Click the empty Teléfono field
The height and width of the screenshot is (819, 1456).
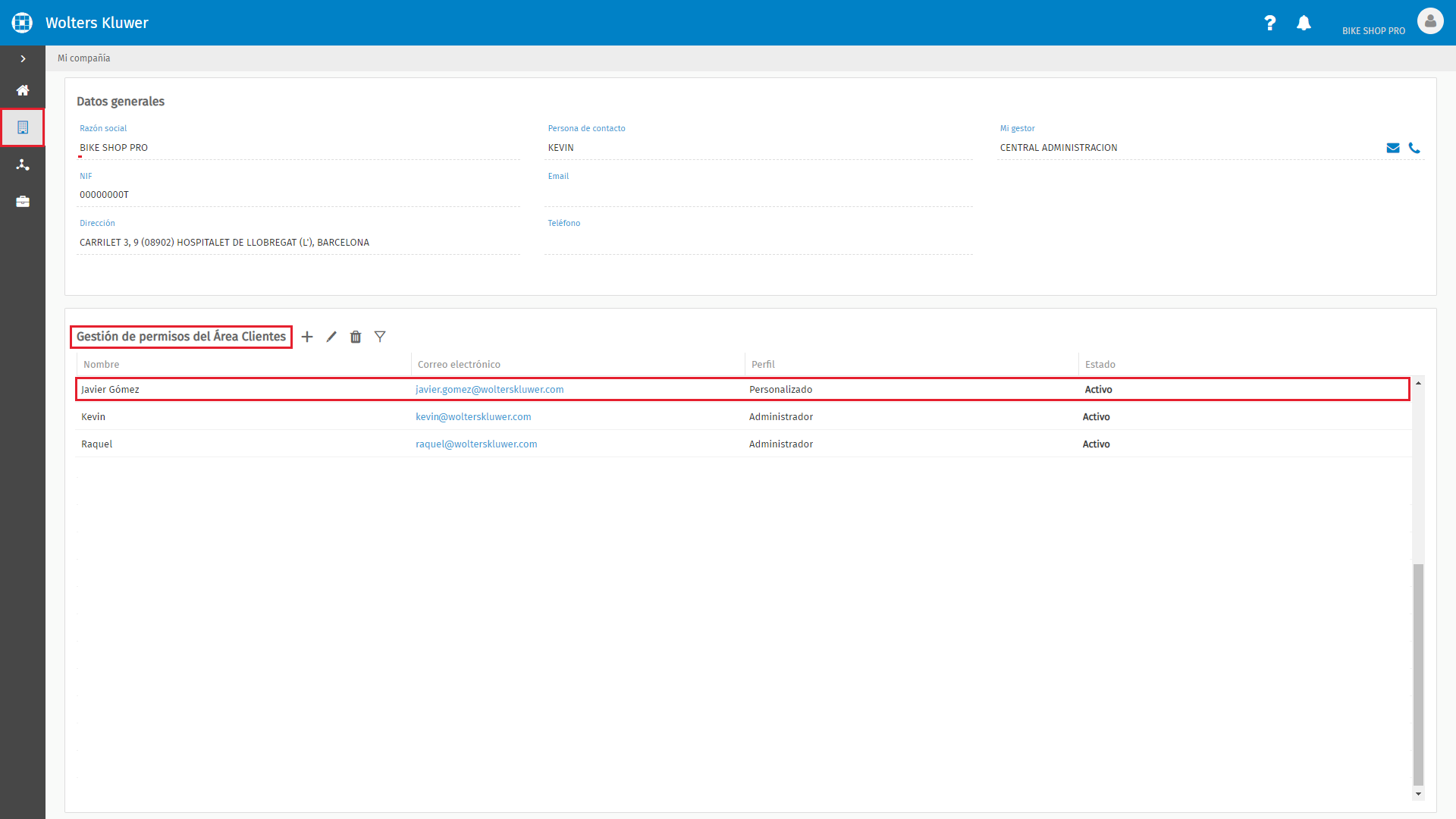point(758,243)
